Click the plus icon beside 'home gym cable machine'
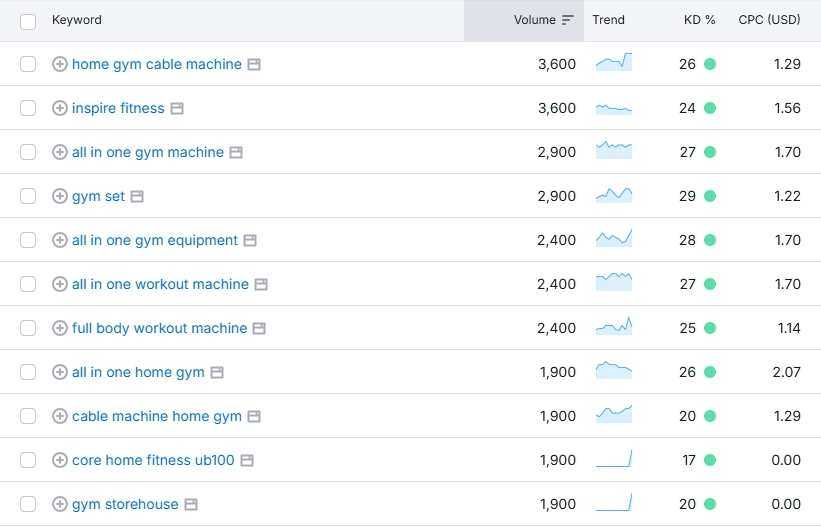821x527 pixels. point(59,64)
